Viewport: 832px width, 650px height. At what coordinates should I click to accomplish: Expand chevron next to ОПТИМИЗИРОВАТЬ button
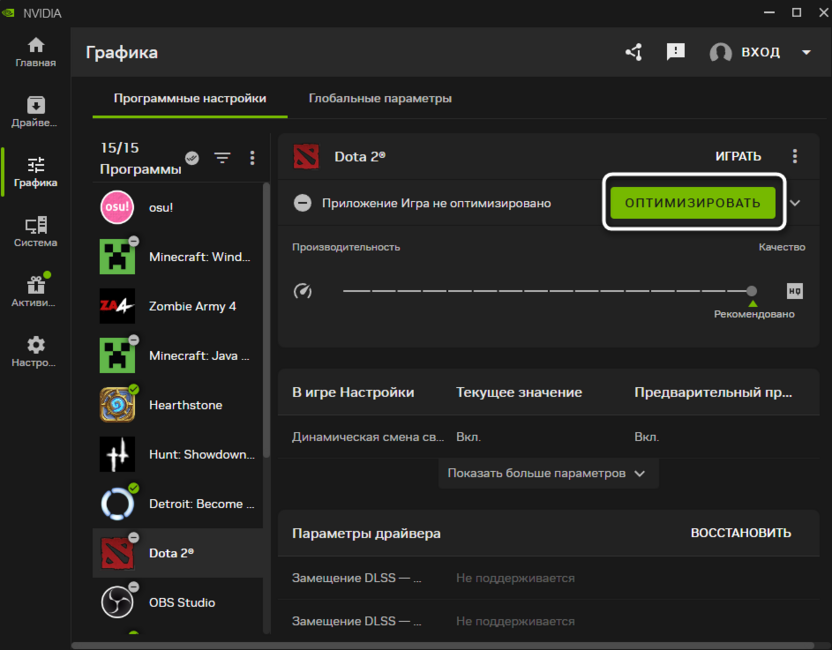tap(795, 203)
